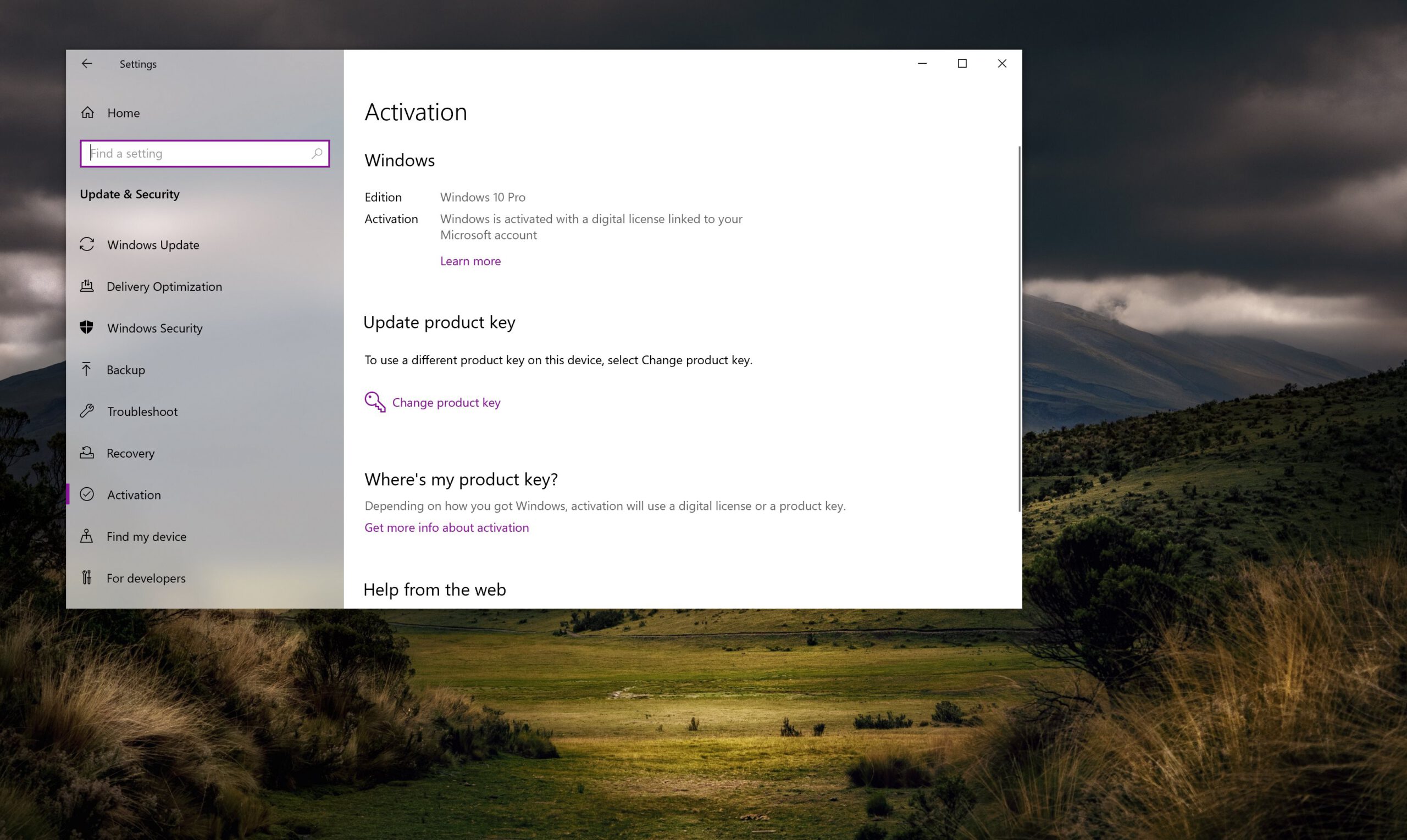Open Windows Update section
1407x840 pixels.
tap(204, 244)
